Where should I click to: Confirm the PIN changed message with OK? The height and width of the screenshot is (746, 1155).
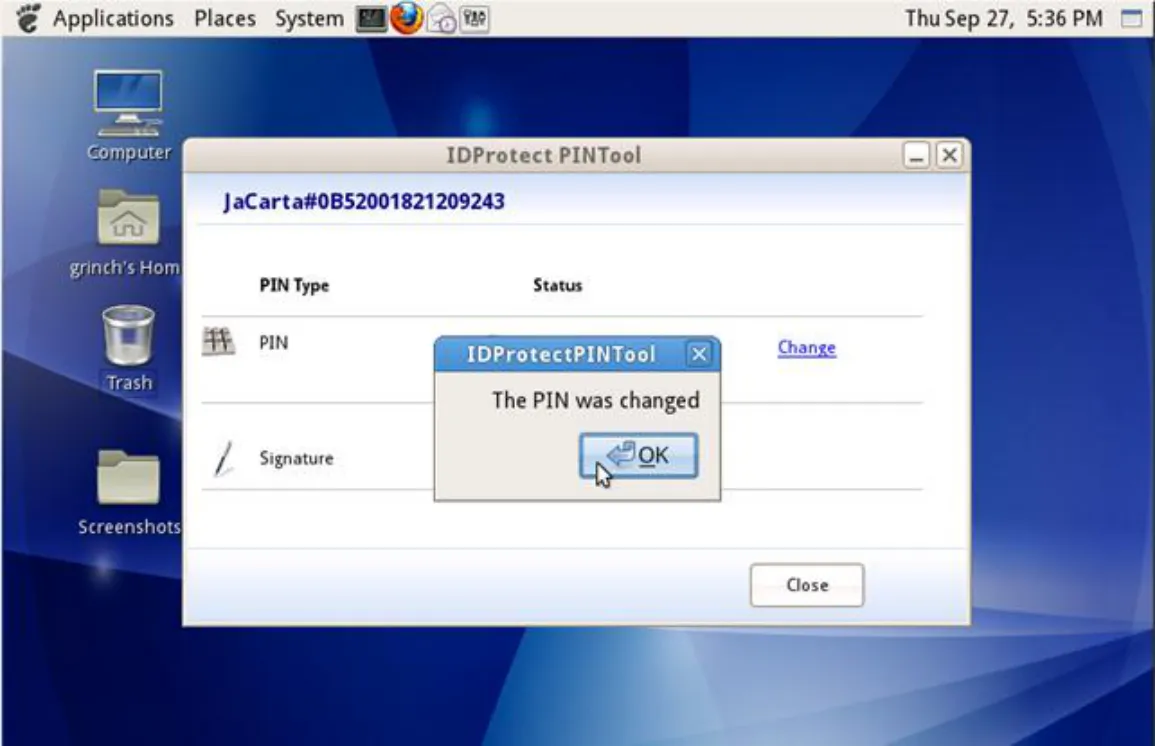tap(639, 456)
